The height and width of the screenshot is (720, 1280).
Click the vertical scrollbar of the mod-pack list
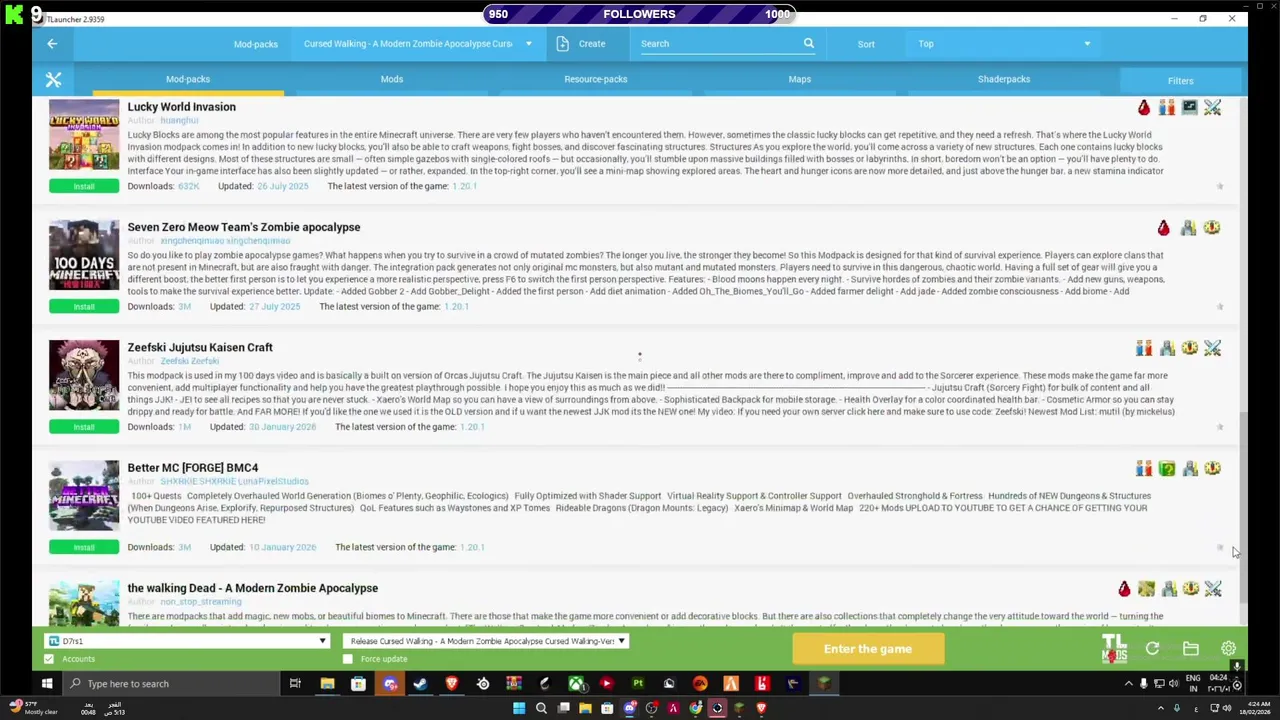tap(1243, 507)
